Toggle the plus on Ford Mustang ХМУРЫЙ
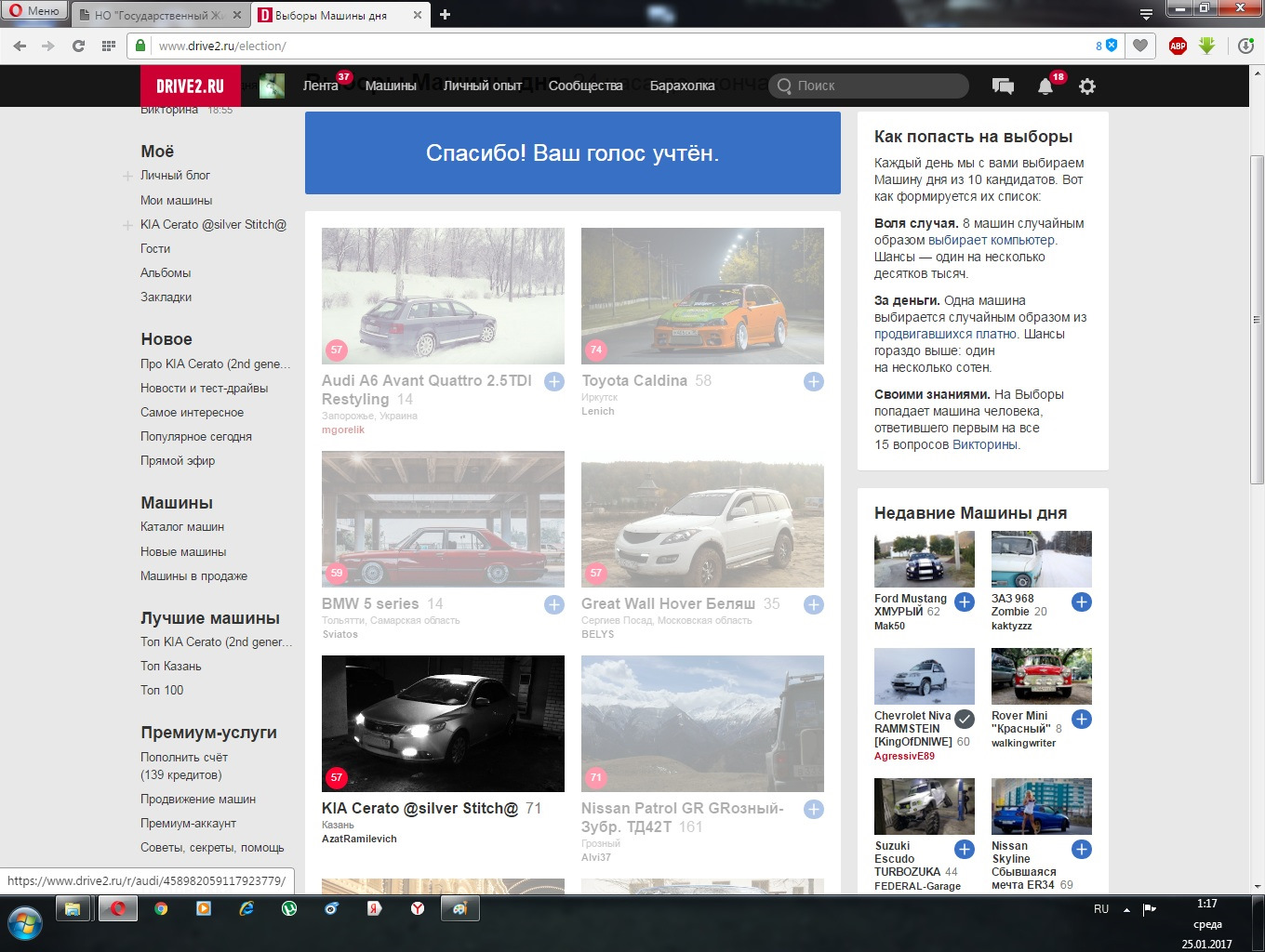This screenshot has height=952, width=1265. click(x=965, y=602)
